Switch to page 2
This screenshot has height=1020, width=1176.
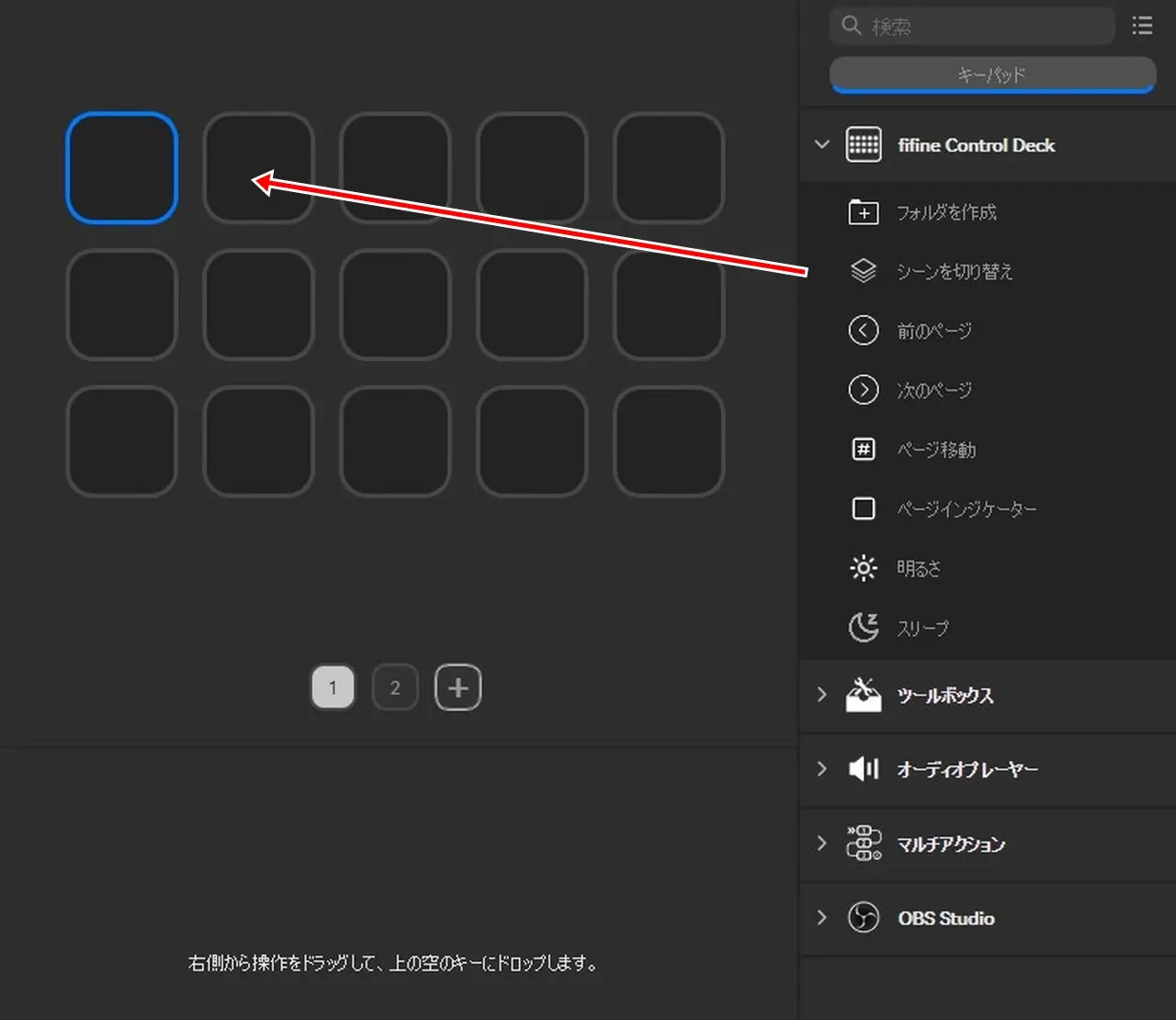tap(395, 687)
